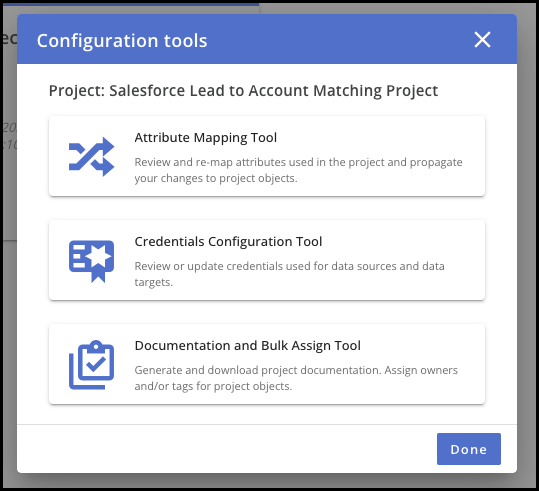Close the Configuration tools dialog with X
Viewport: 539px width, 491px height.
point(482,40)
